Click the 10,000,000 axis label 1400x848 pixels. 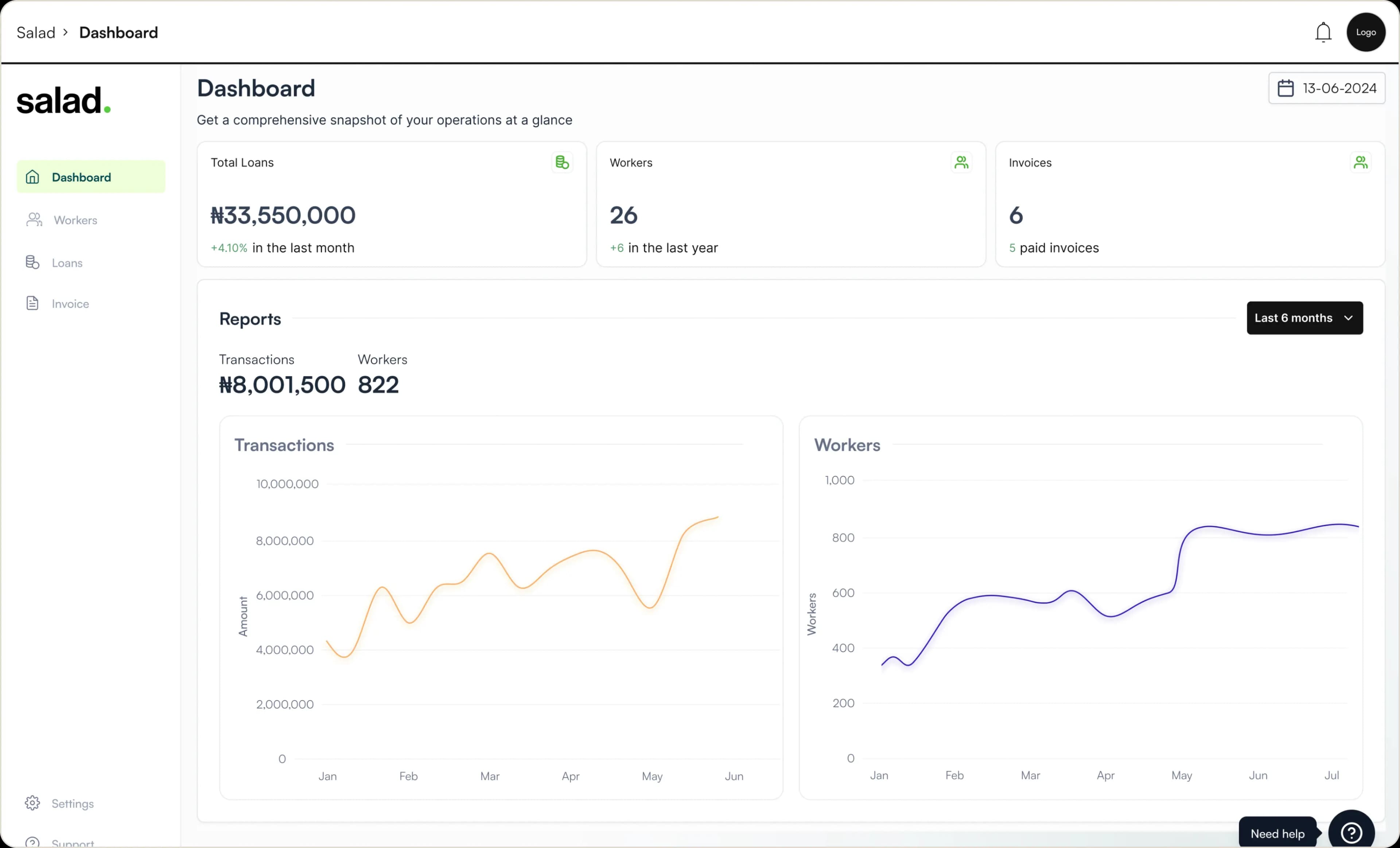pyautogui.click(x=287, y=484)
